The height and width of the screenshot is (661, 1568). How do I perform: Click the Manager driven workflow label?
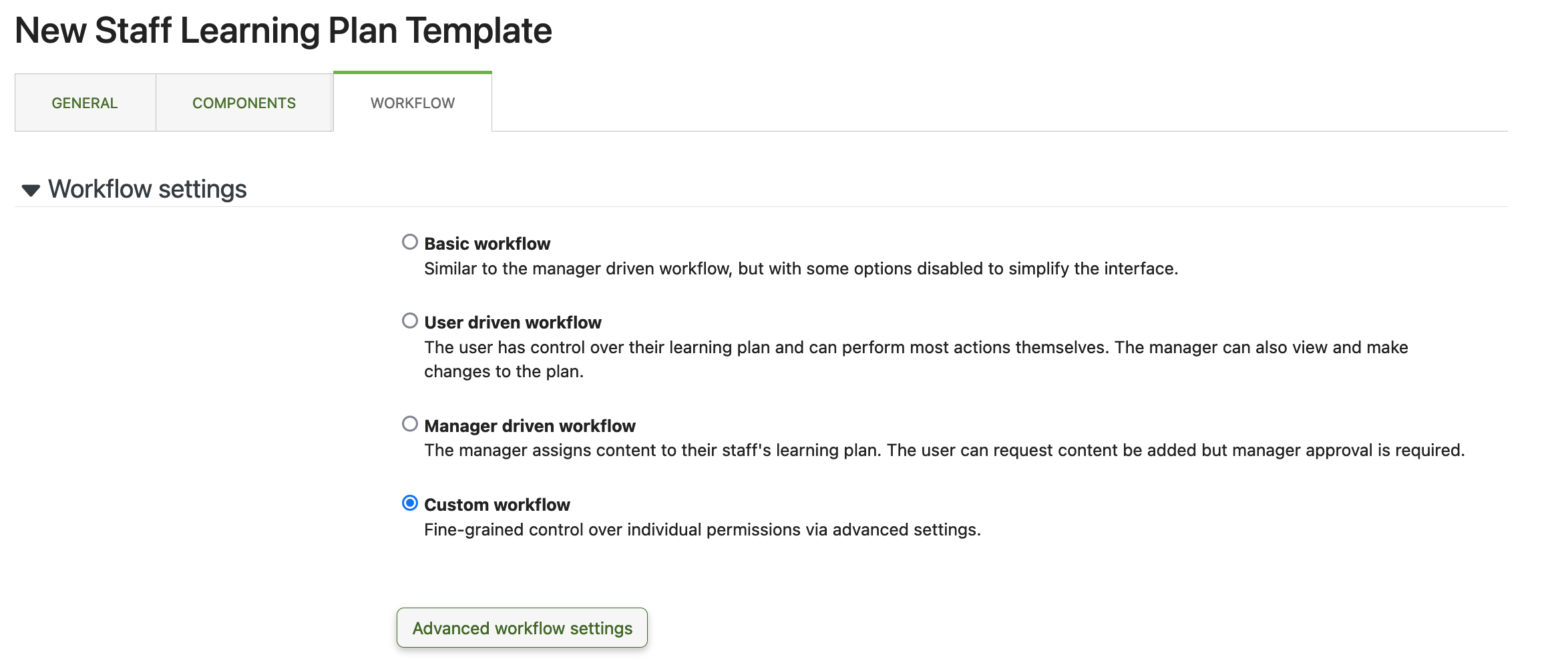tap(530, 426)
